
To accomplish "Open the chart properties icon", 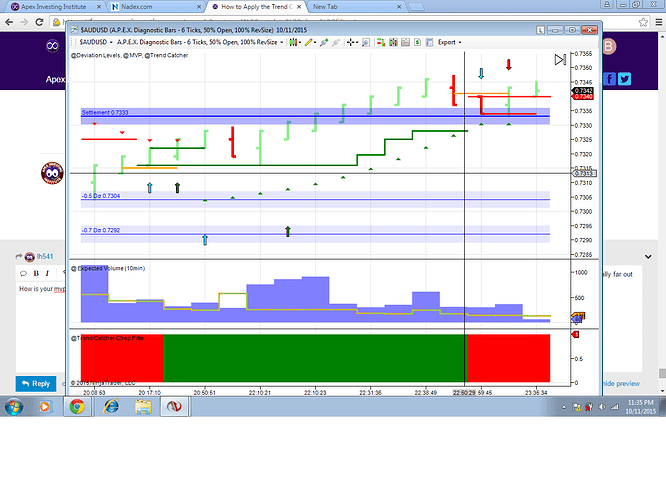I will pos(429,42).
